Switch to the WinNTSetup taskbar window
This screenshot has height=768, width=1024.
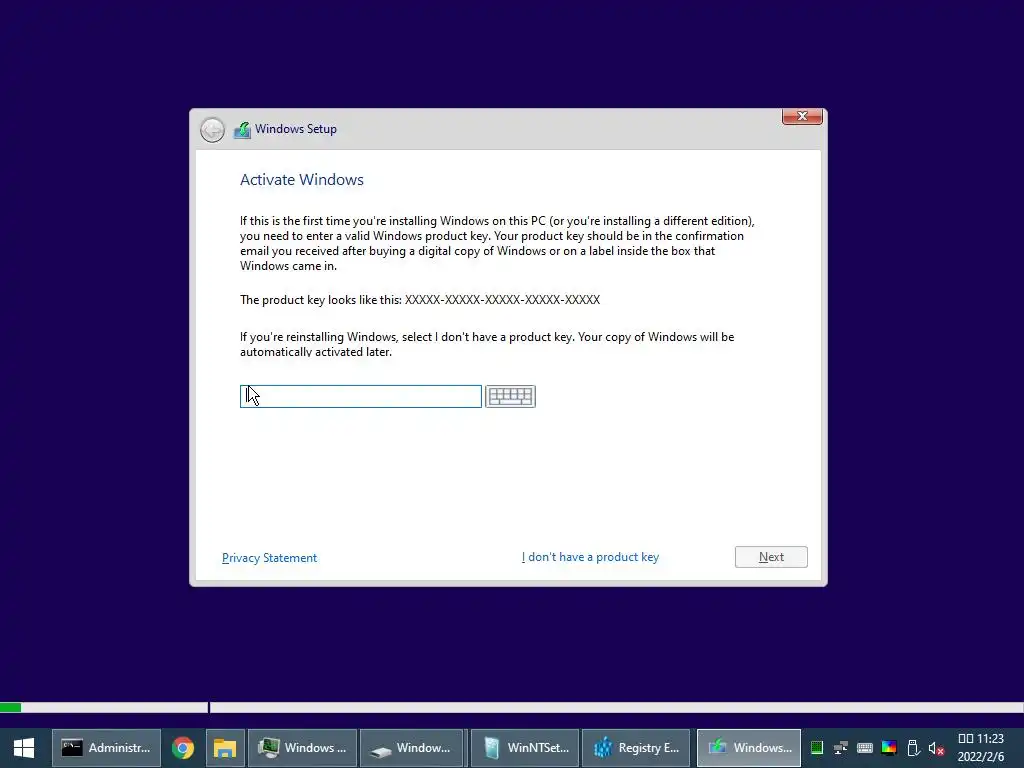525,748
